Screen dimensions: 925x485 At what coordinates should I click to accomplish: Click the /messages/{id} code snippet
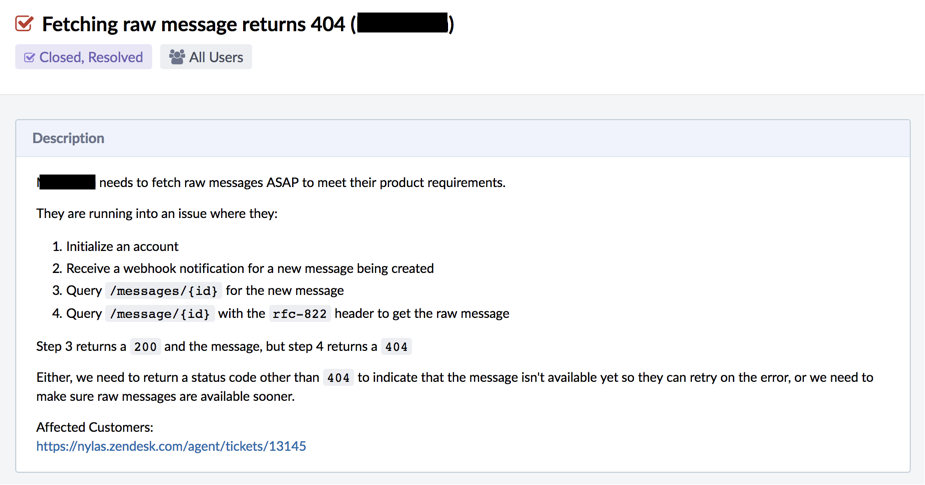coord(163,291)
